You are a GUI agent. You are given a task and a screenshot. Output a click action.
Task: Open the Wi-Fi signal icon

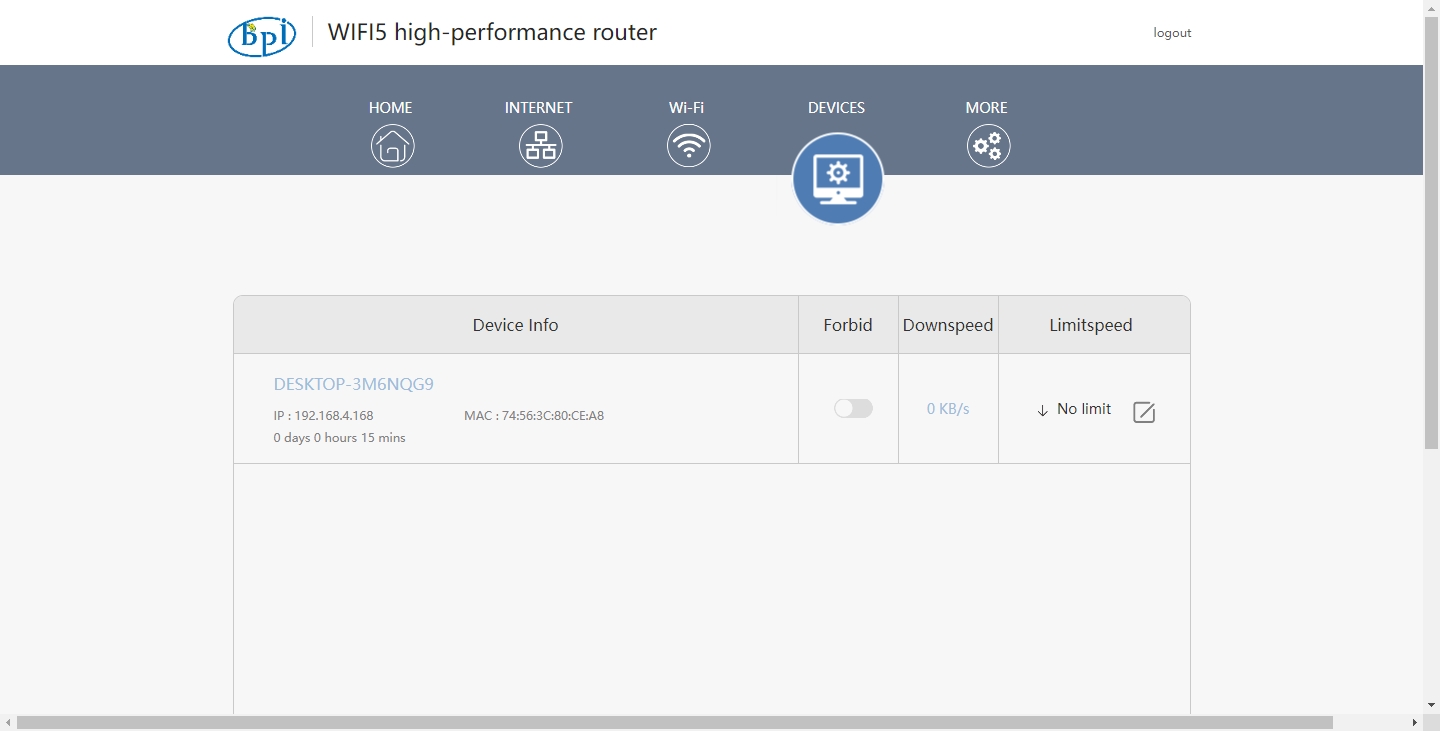point(688,146)
